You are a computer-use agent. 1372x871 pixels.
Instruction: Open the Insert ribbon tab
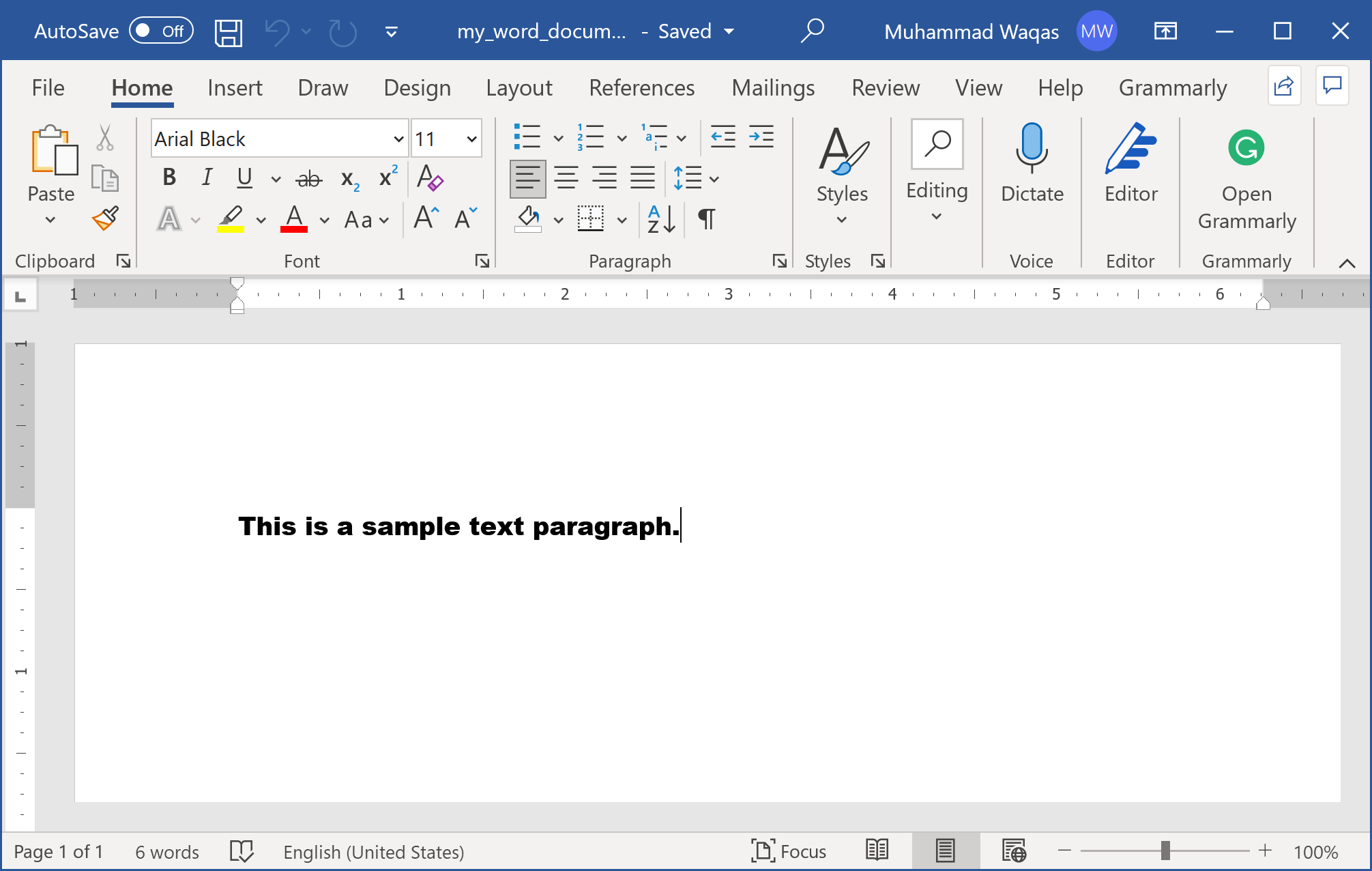coord(235,88)
